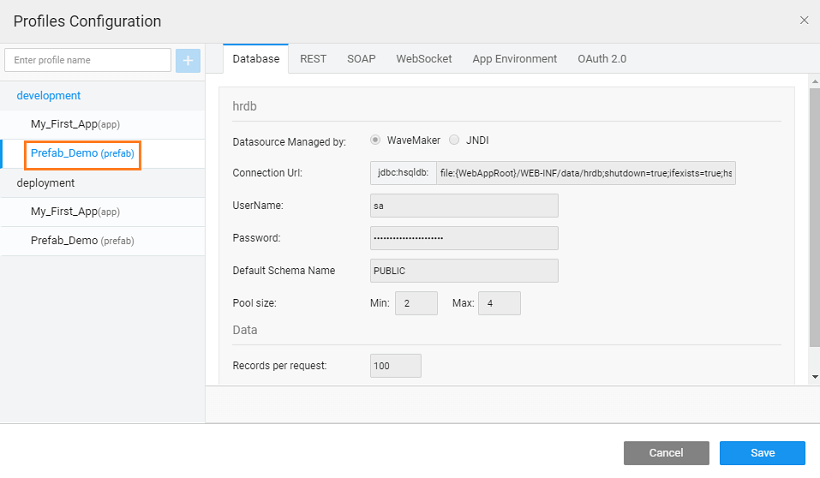820x478 pixels.
Task: Click the UserName input field
Action: click(x=464, y=205)
